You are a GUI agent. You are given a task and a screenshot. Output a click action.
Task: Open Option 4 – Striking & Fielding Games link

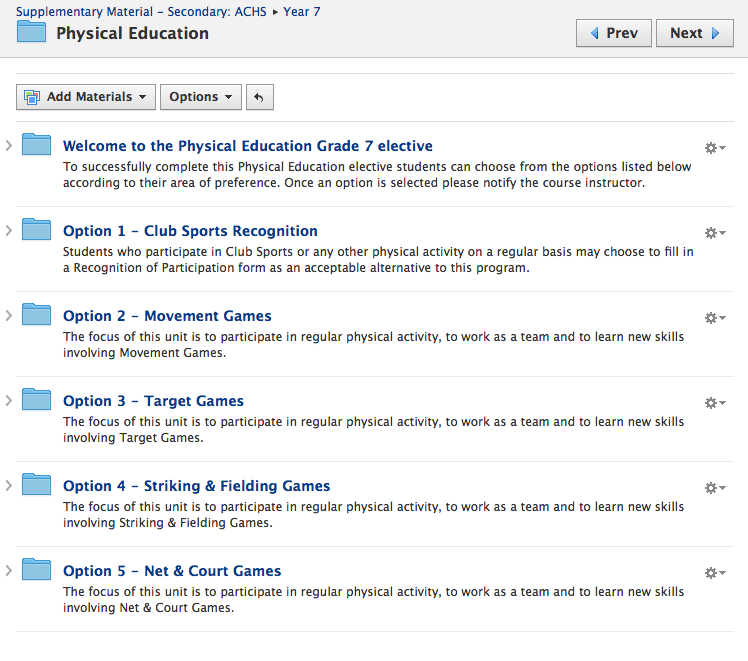(x=197, y=486)
